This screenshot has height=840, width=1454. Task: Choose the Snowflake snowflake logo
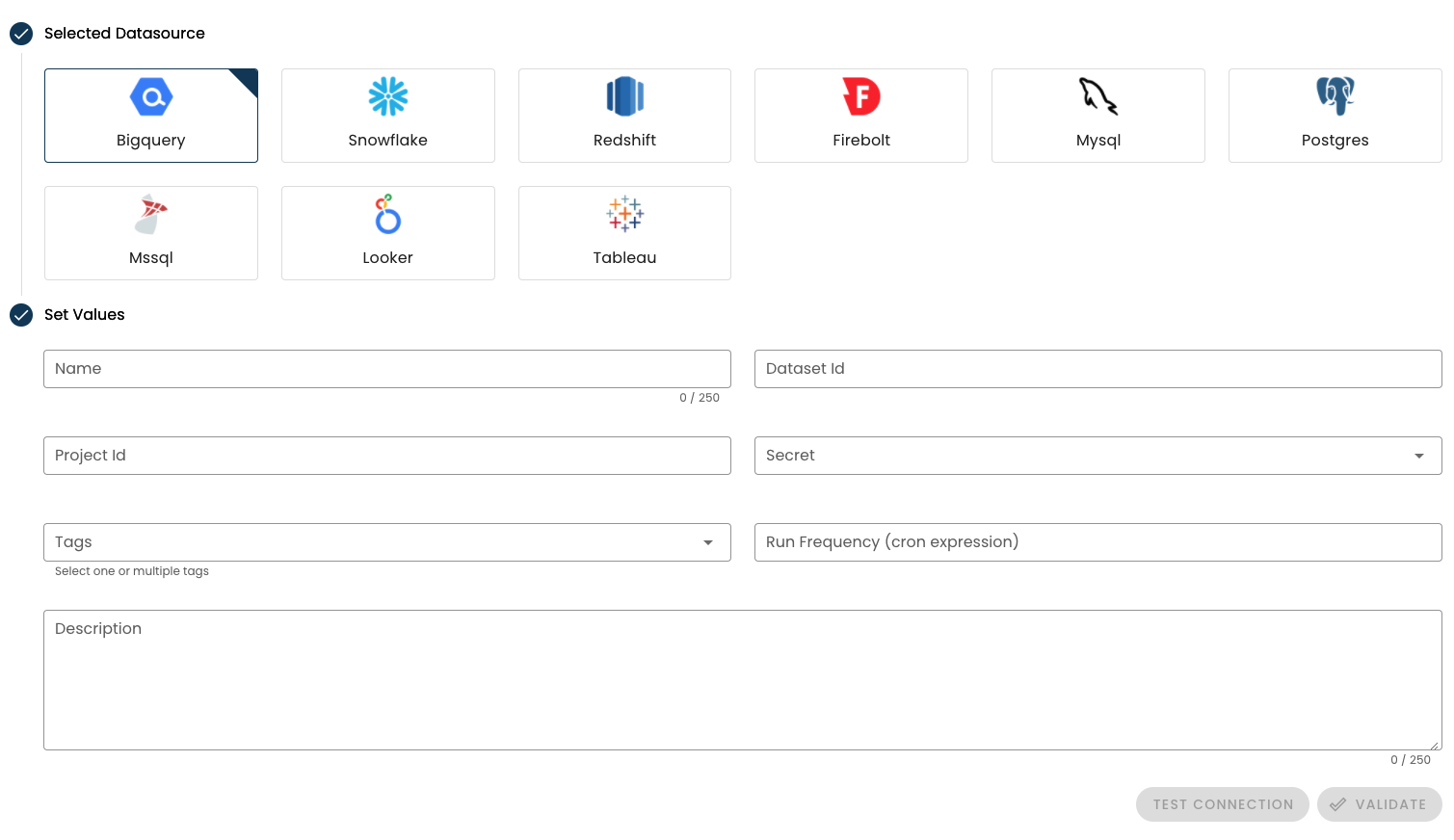388,96
